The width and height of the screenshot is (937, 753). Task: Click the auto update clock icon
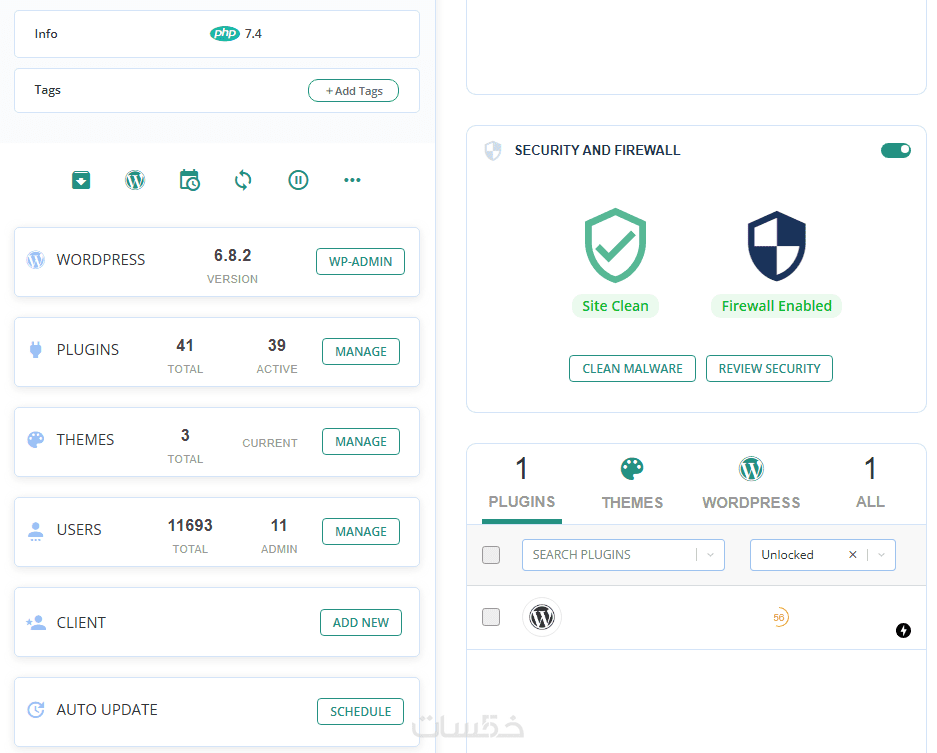36,709
